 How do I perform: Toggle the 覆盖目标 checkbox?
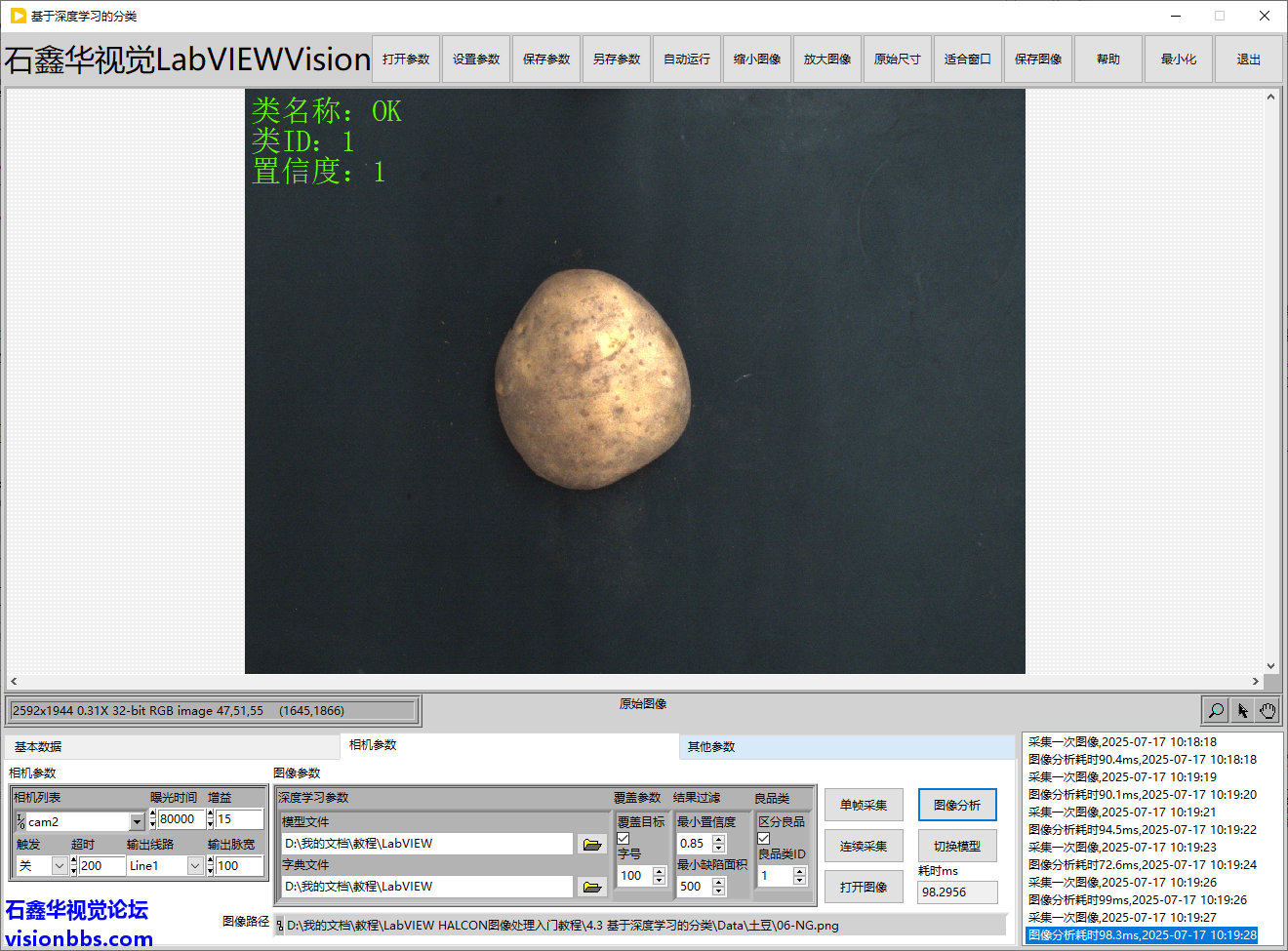tap(624, 839)
